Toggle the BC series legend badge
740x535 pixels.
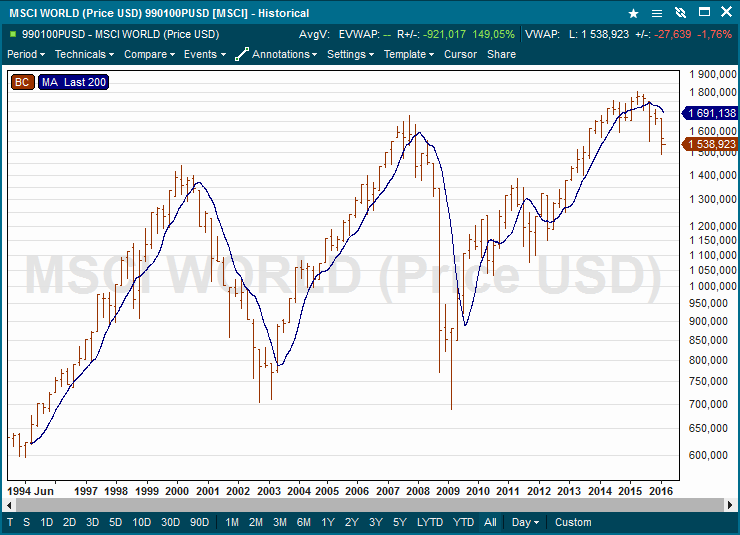[x=22, y=82]
